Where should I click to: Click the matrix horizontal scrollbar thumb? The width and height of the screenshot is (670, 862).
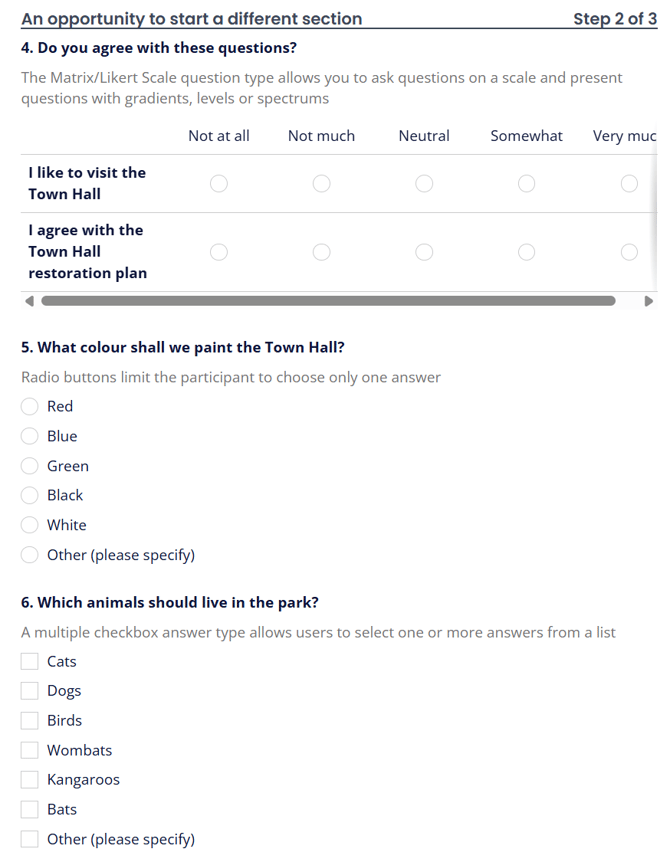coord(328,301)
